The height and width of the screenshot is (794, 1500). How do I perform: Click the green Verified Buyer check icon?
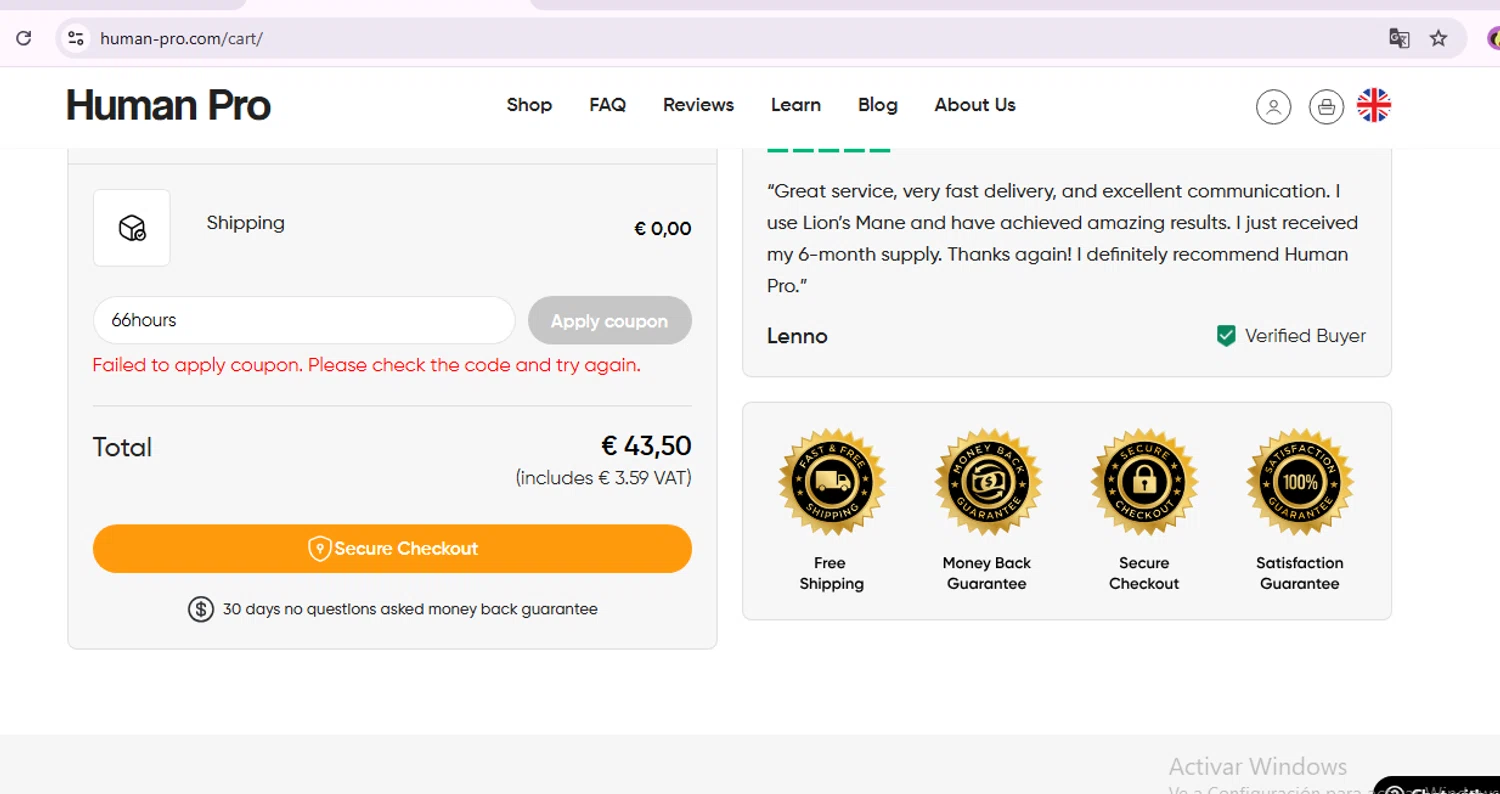coord(1226,336)
